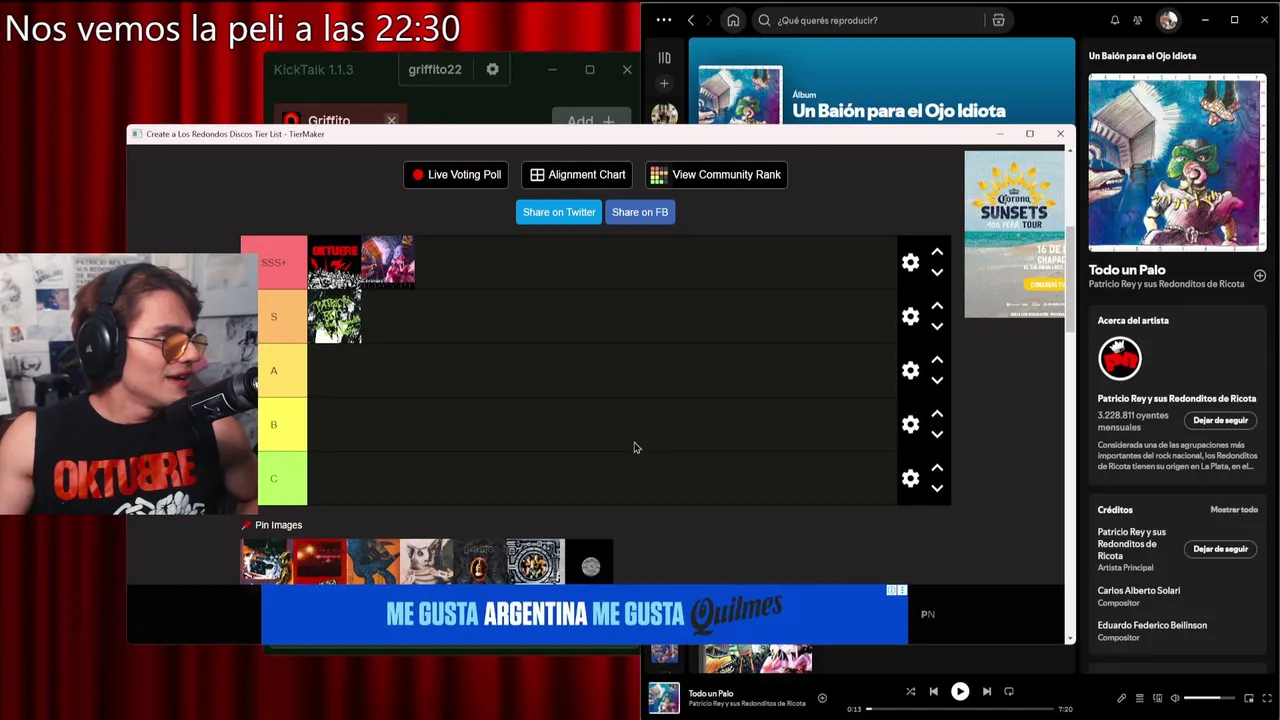Add Todo un Palo to Liked Songs
This screenshot has width=1280, height=720.
pyautogui.click(x=1259, y=276)
